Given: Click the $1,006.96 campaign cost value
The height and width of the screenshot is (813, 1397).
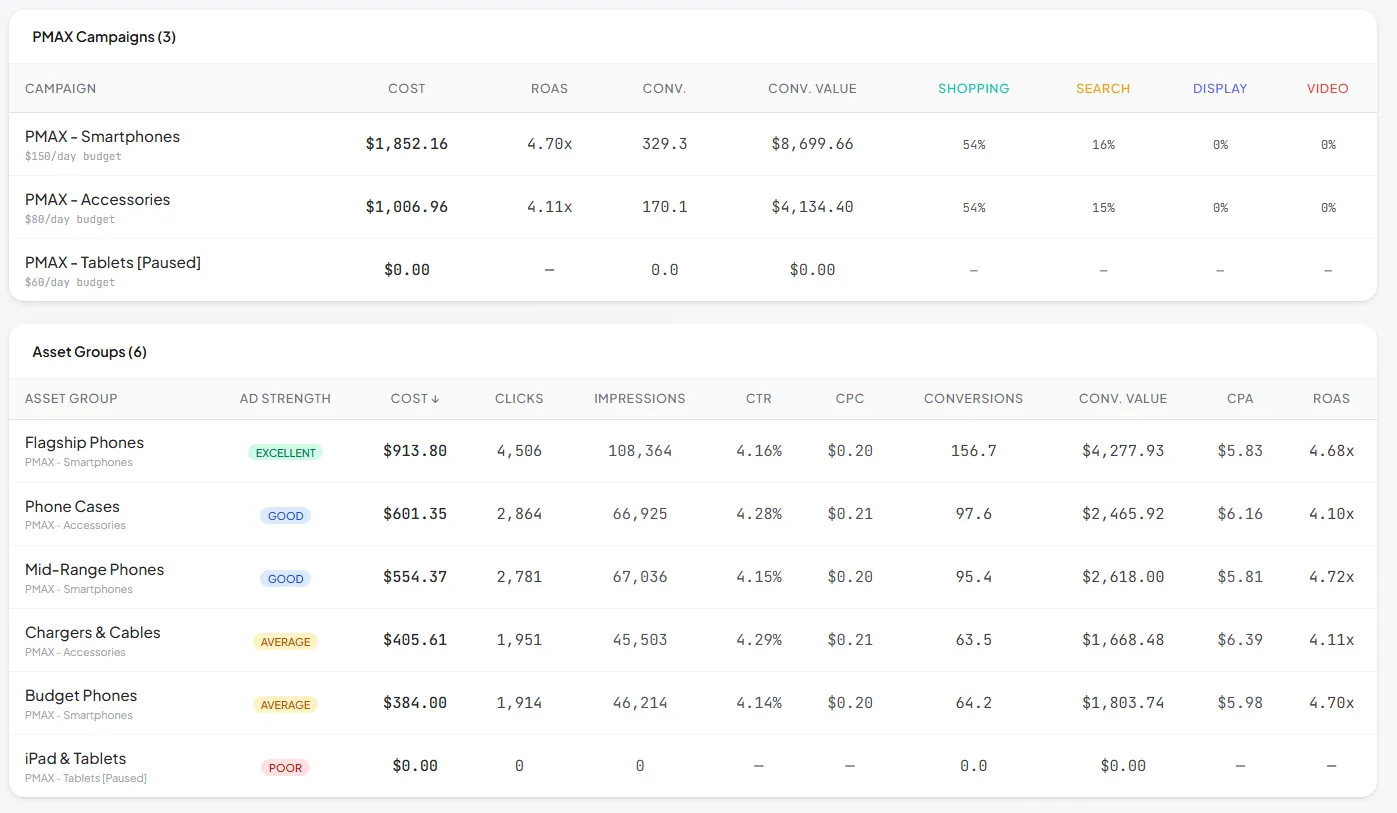Looking at the screenshot, I should tap(407, 207).
